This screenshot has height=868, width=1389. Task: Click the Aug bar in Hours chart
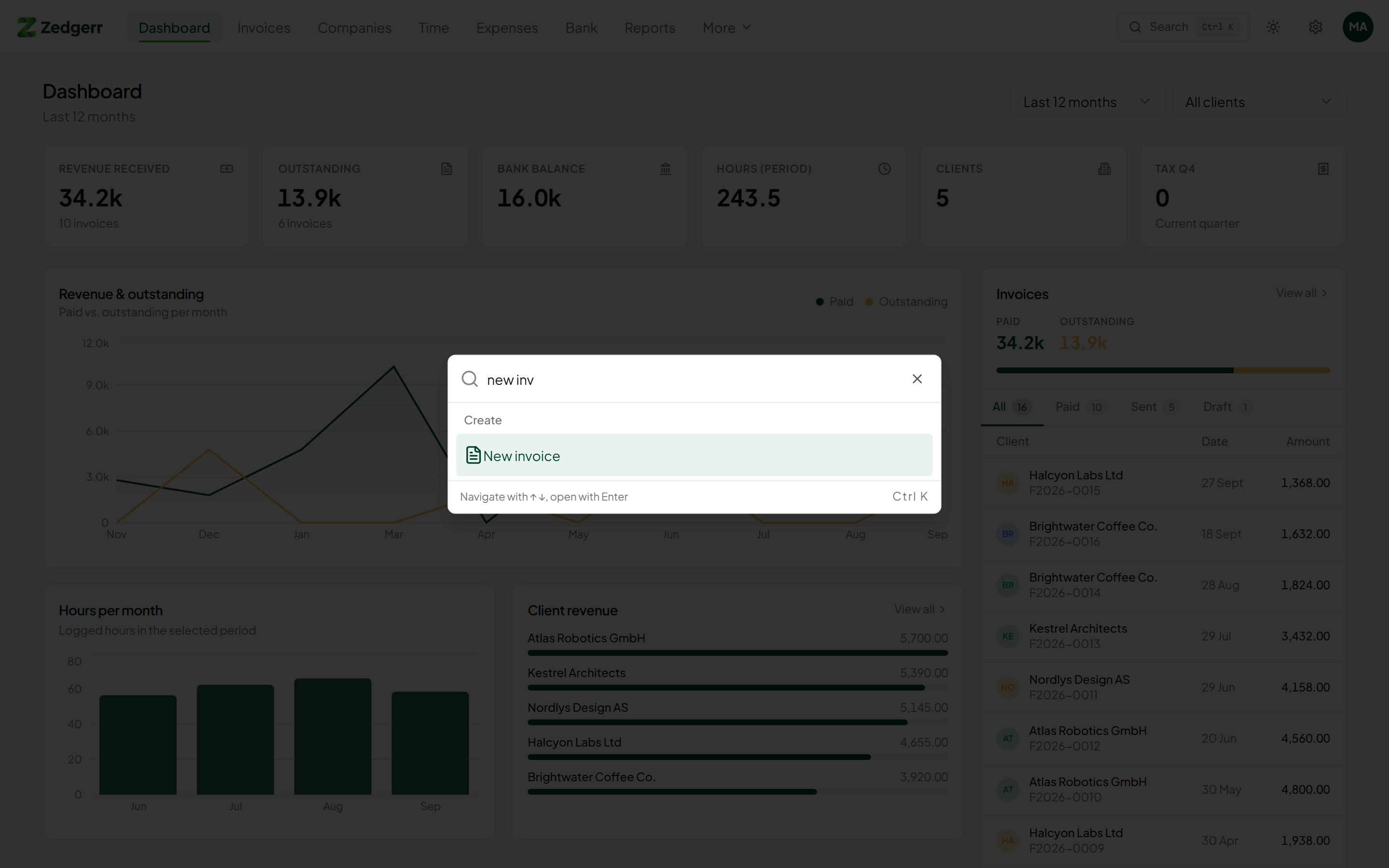pyautogui.click(x=333, y=736)
